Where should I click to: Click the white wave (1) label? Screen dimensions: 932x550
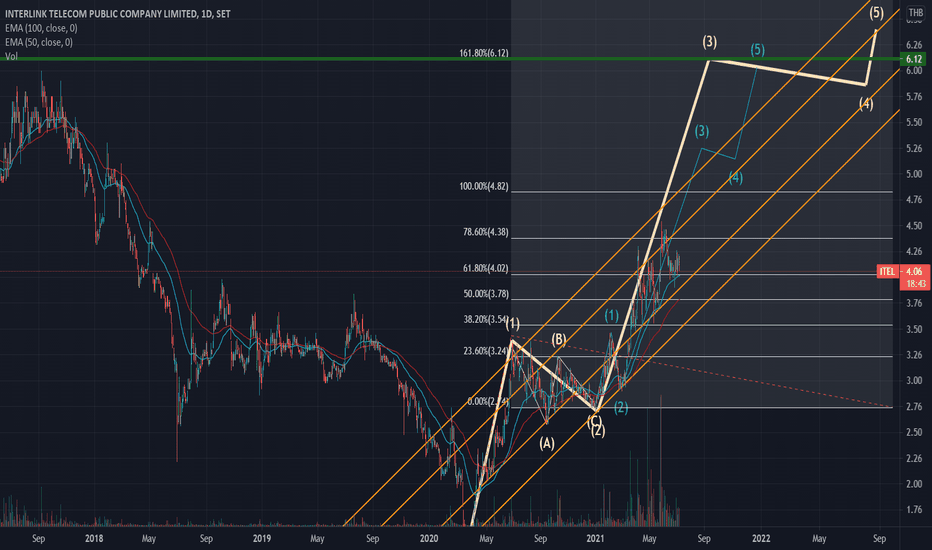(x=512, y=323)
